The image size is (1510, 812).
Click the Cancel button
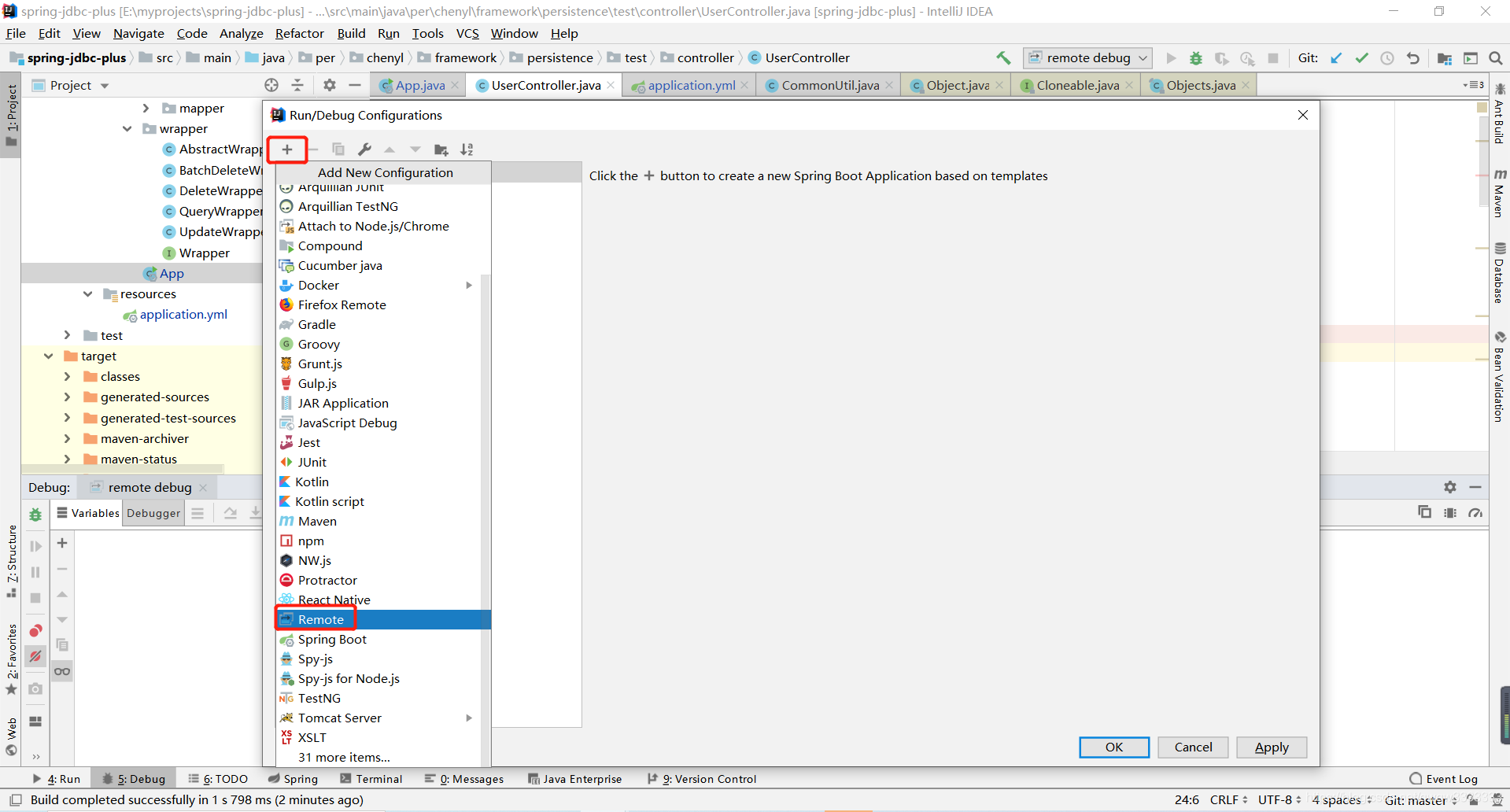pos(1193,747)
